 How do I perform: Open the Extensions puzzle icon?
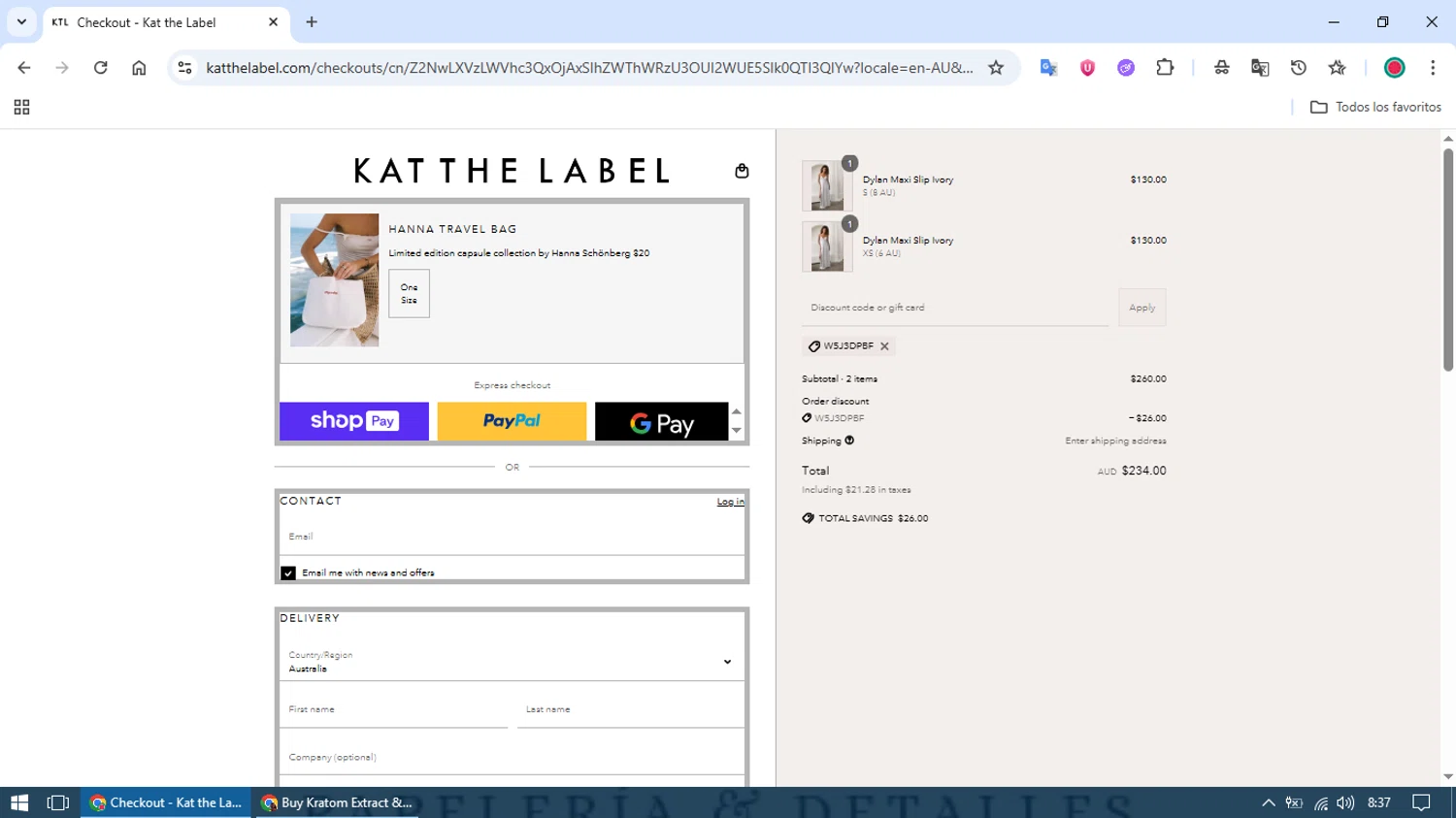tap(1165, 68)
